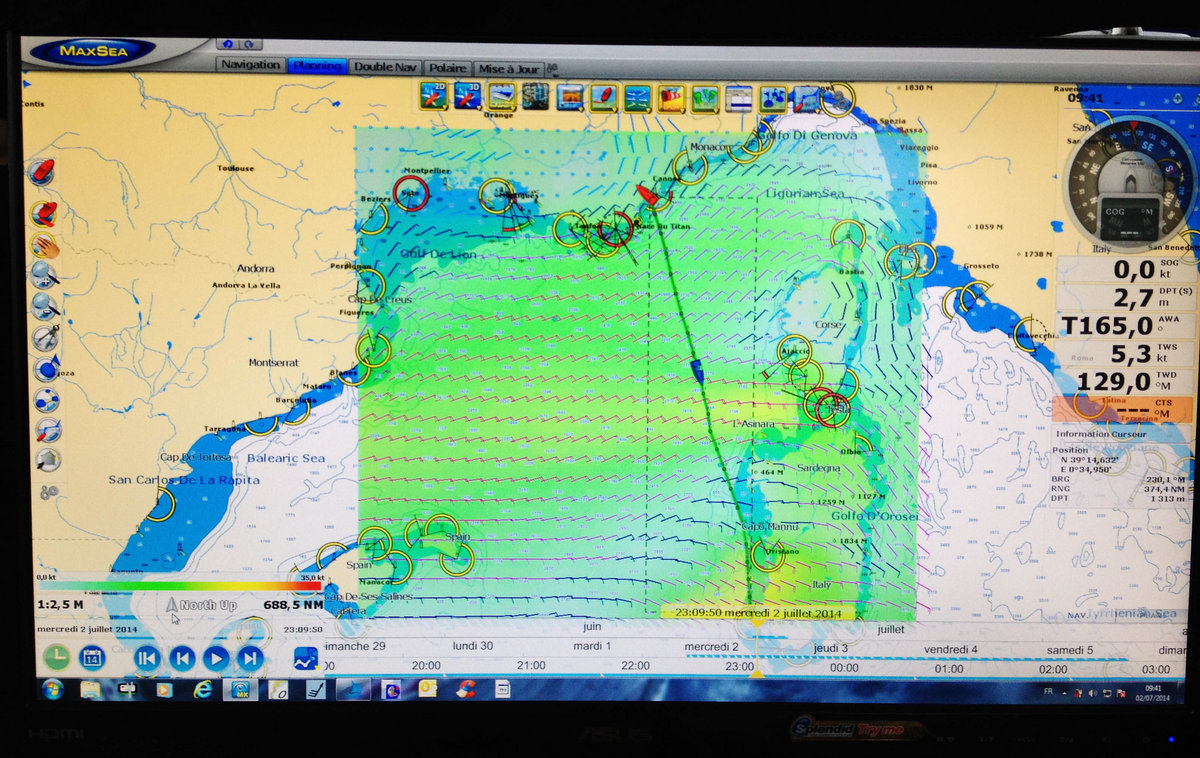Image resolution: width=1200 pixels, height=758 pixels.
Task: Open the Polaire tab
Action: 449,68
